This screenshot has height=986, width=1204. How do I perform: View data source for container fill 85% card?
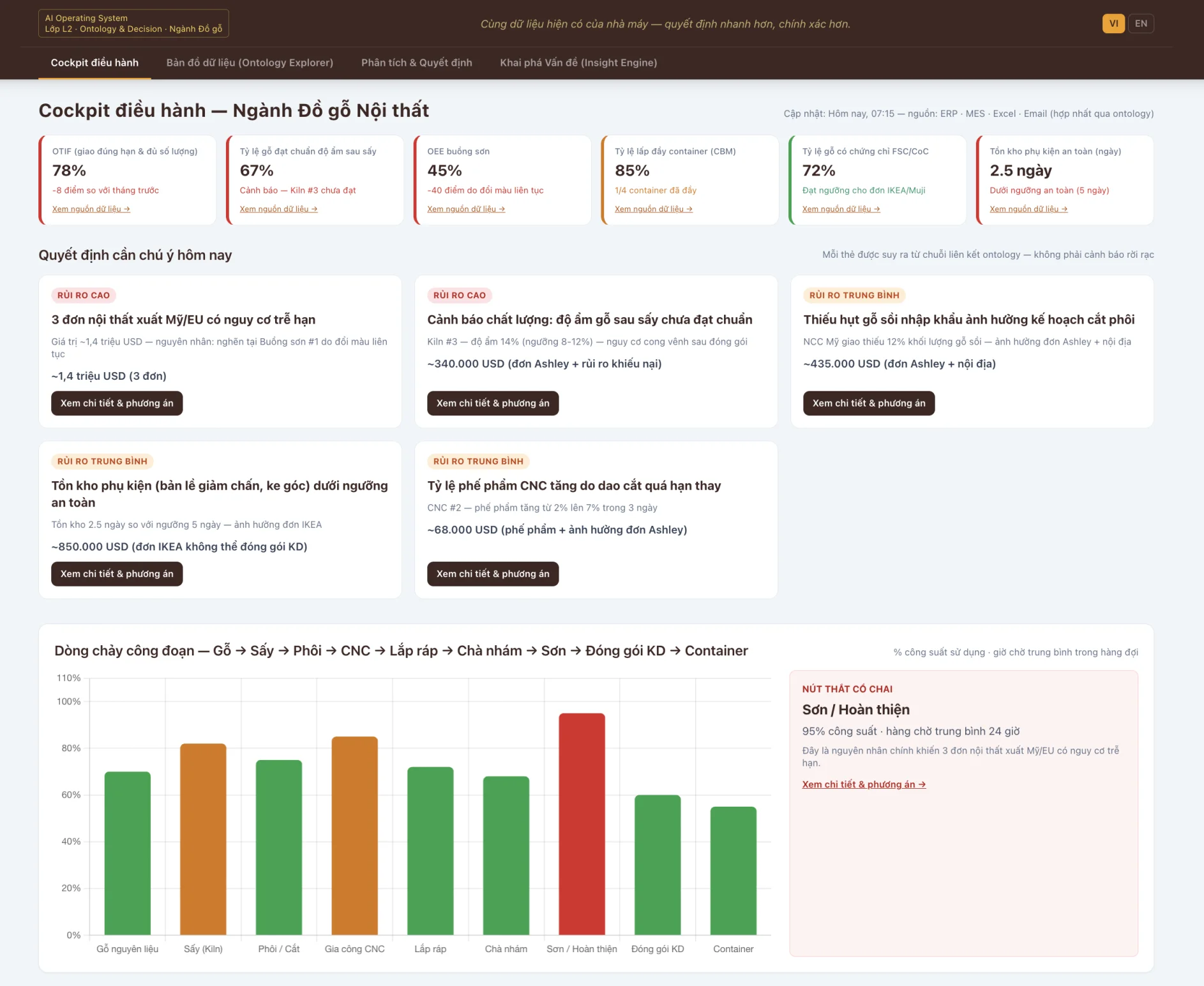point(654,209)
